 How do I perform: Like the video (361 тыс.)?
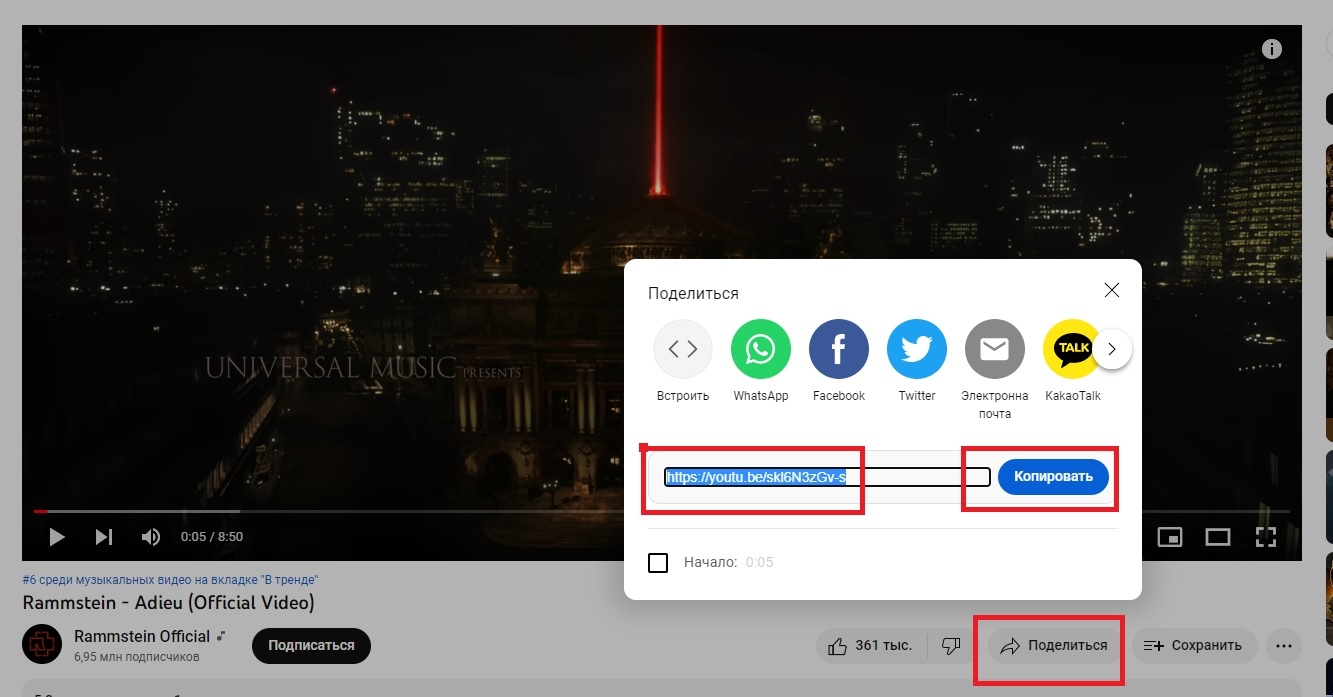point(871,646)
